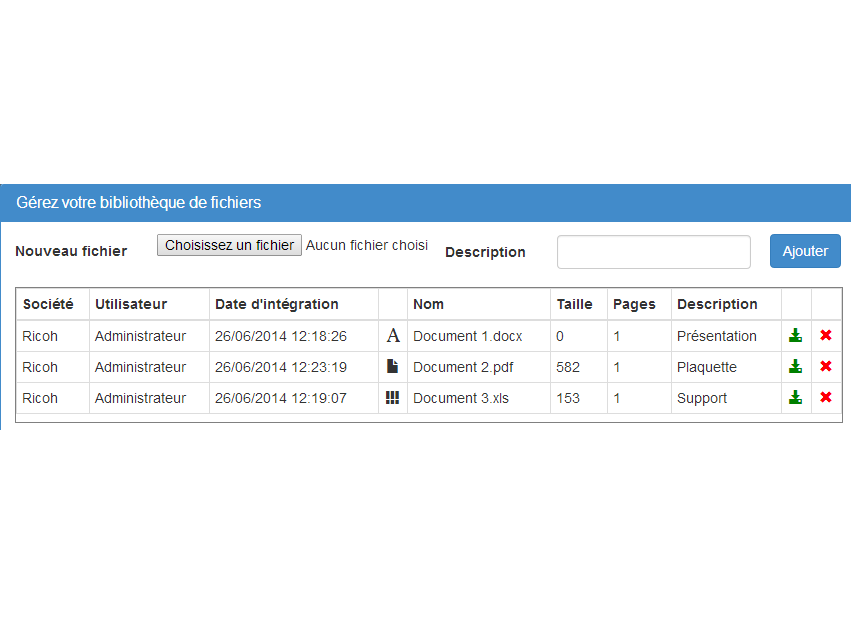
Task: Click the docx file type icon
Action: coord(393,335)
